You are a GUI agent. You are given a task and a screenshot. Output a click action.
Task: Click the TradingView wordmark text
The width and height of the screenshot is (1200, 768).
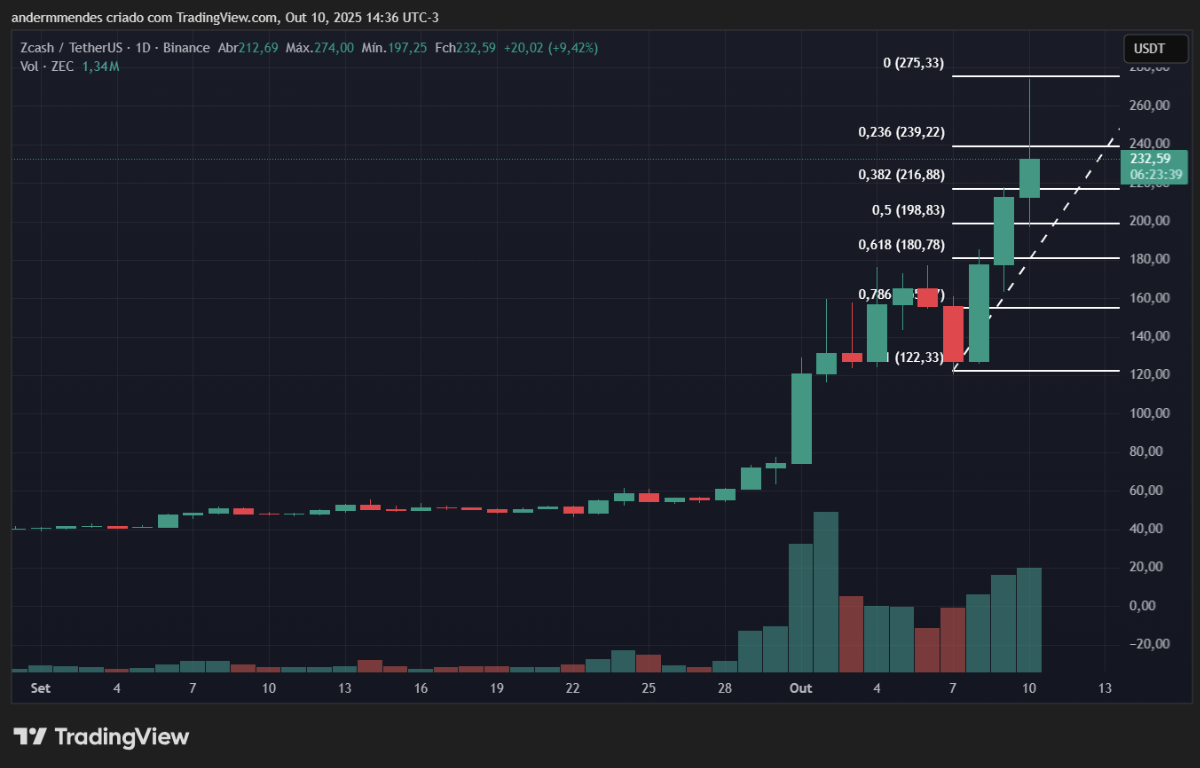121,737
